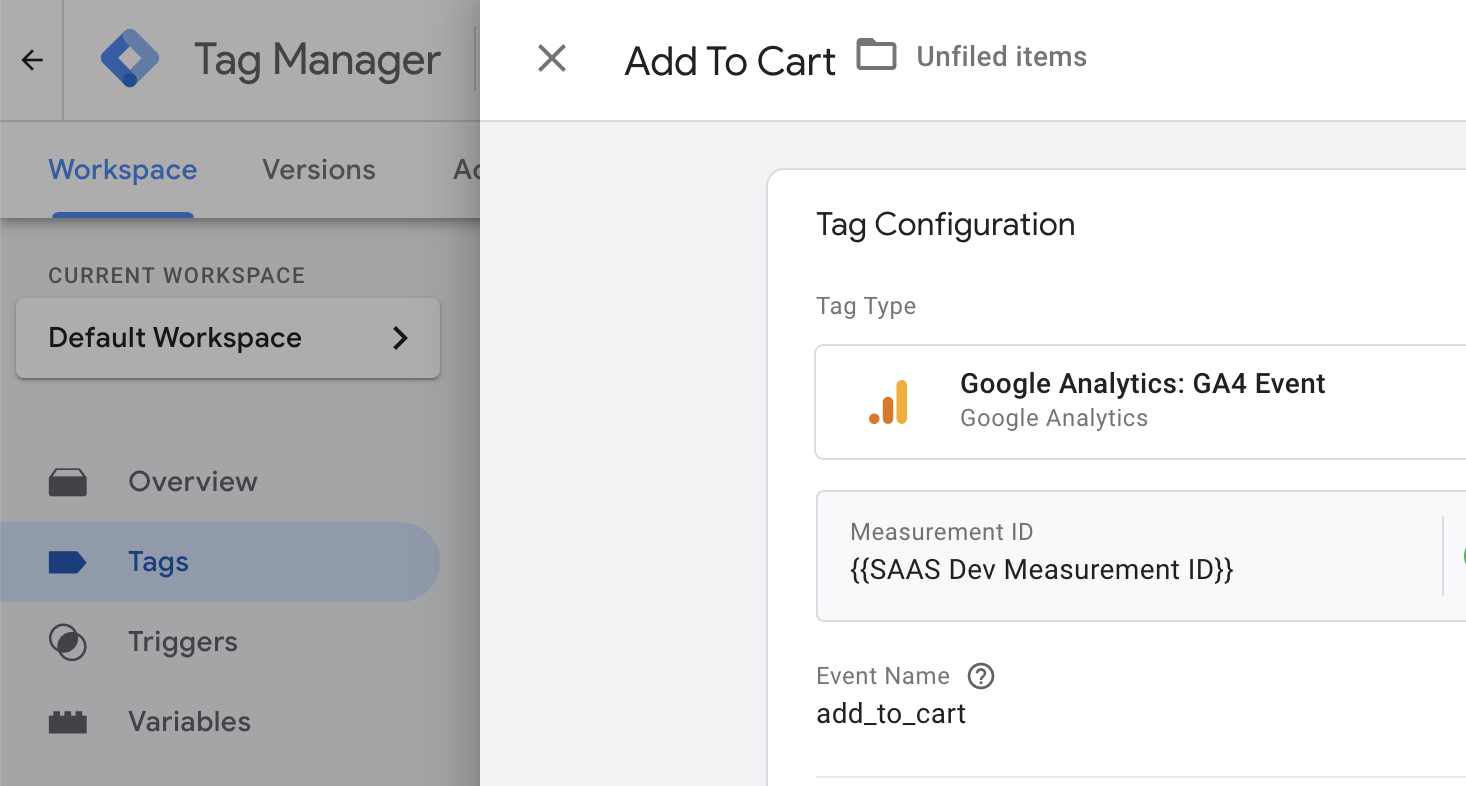Click the Event Name label
The image size is (1466, 786).
[x=883, y=676]
